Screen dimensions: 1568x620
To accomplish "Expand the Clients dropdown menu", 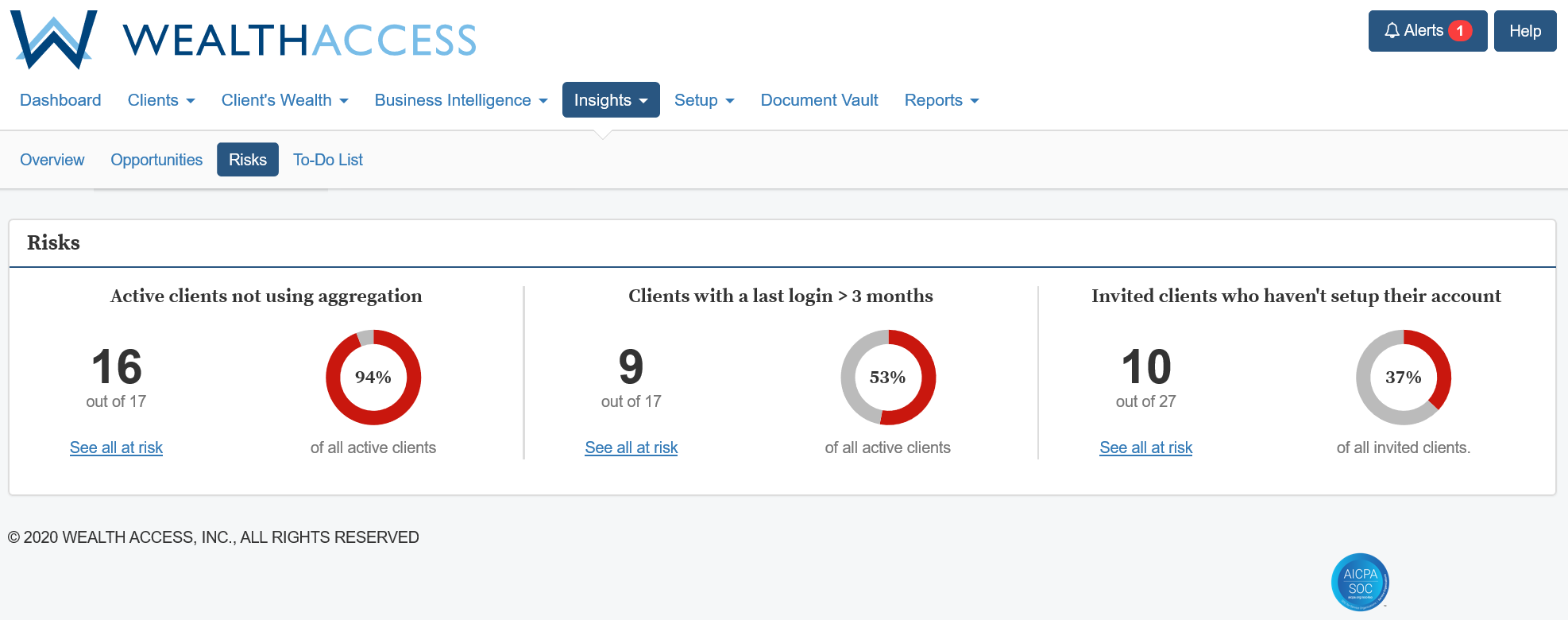I will 161,100.
